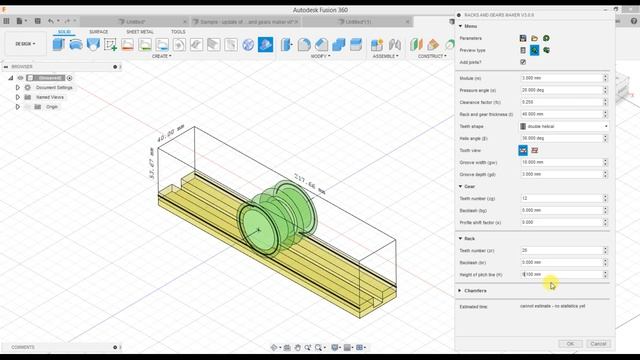Open the ASSEMBLE menu dropdown

point(385,56)
